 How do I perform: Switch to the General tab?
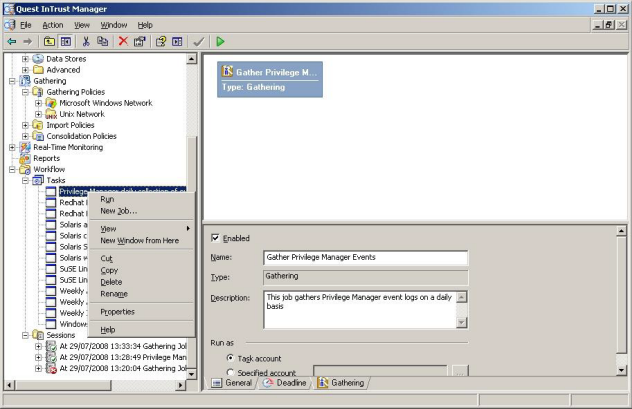[x=232, y=383]
